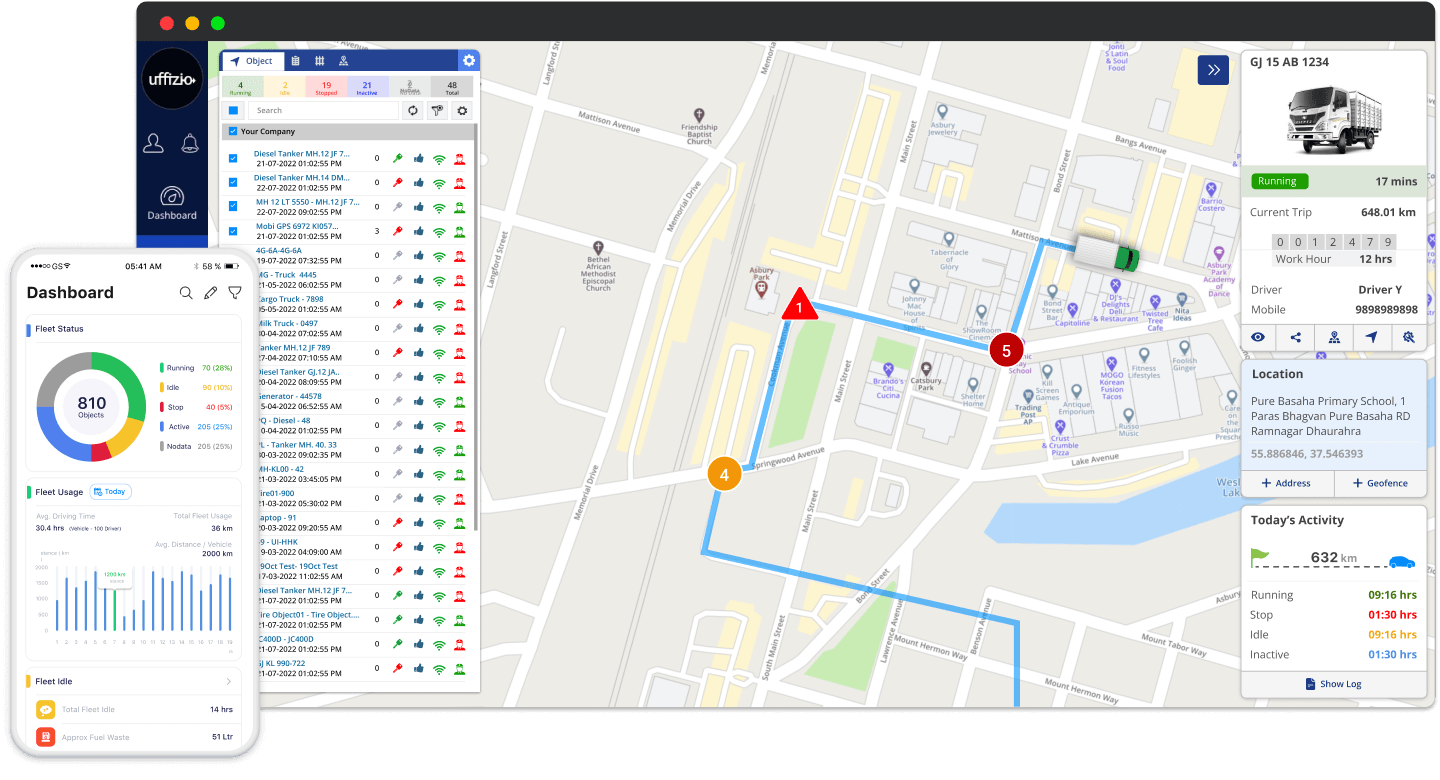The width and height of the screenshot is (1440, 780).
Task: Open the filter funnel next to search
Action: (436, 111)
